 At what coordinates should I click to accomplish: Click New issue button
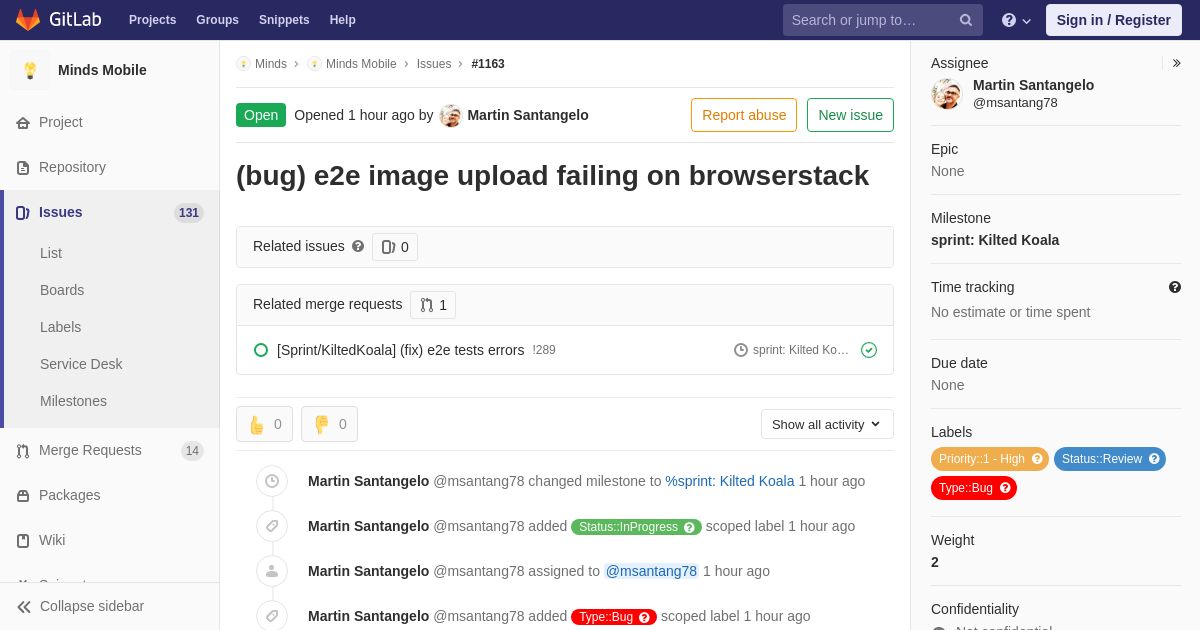click(x=850, y=115)
